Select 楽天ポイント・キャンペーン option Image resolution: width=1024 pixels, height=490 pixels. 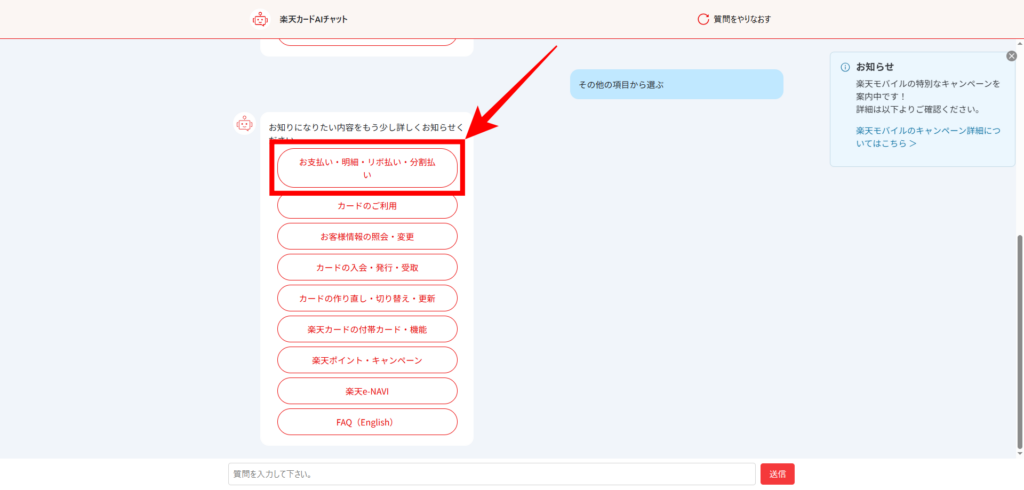(366, 360)
